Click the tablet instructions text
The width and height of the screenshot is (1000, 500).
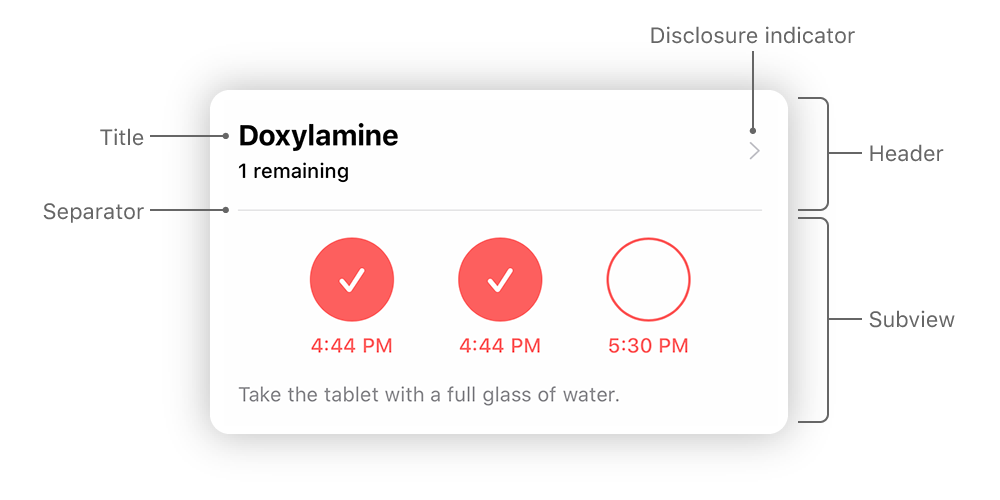click(x=429, y=395)
